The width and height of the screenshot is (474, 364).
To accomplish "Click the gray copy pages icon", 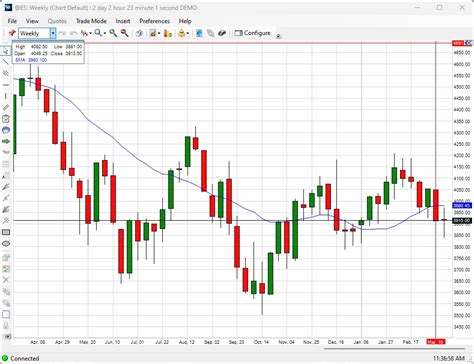I will (210, 33).
